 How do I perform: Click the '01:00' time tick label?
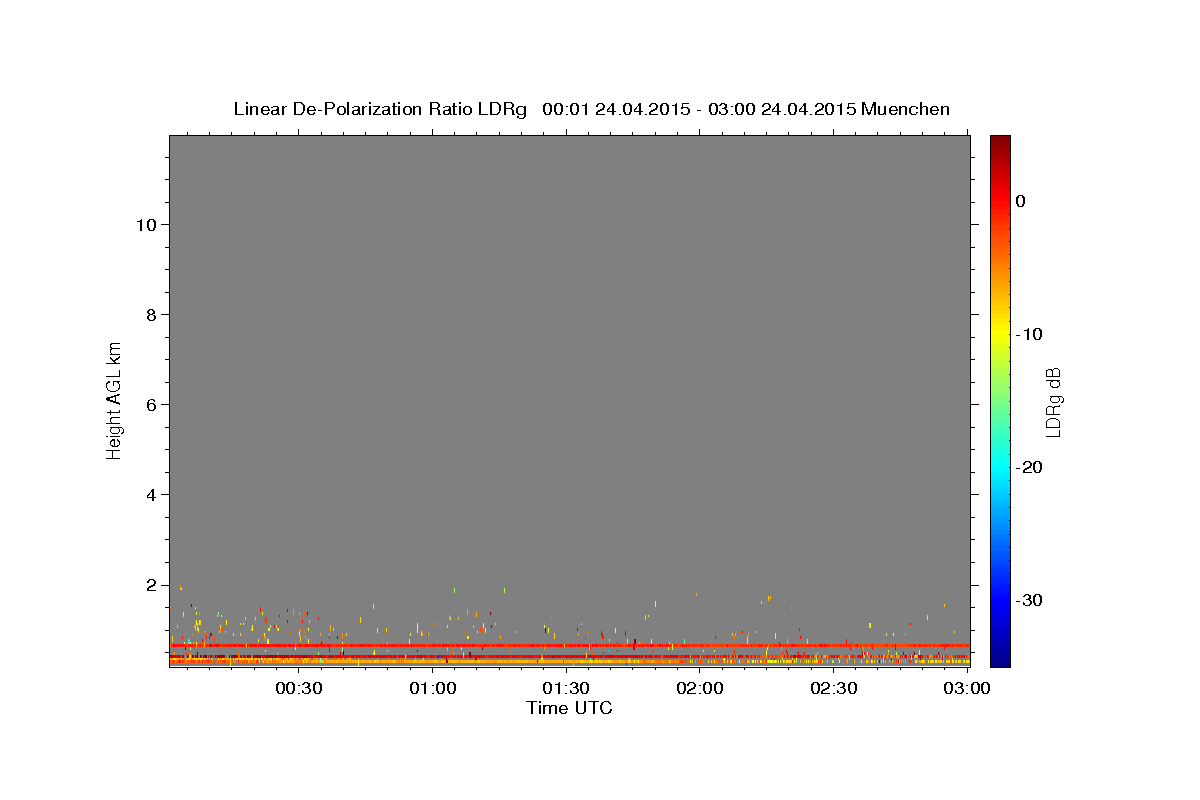pos(432,689)
